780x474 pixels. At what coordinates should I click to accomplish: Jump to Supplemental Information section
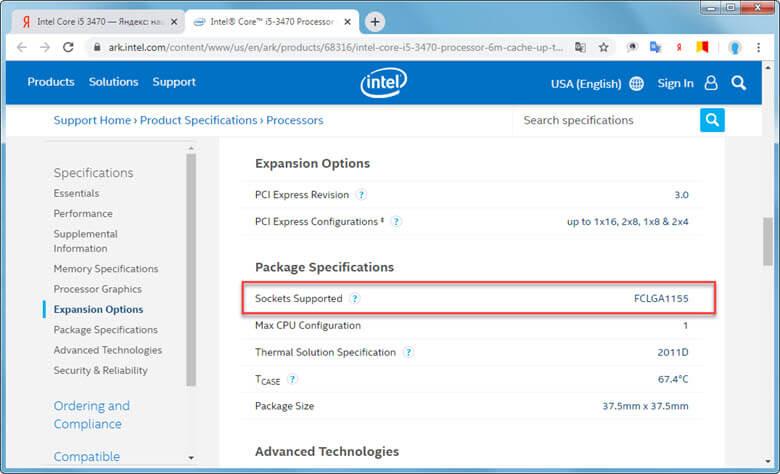tap(86, 241)
